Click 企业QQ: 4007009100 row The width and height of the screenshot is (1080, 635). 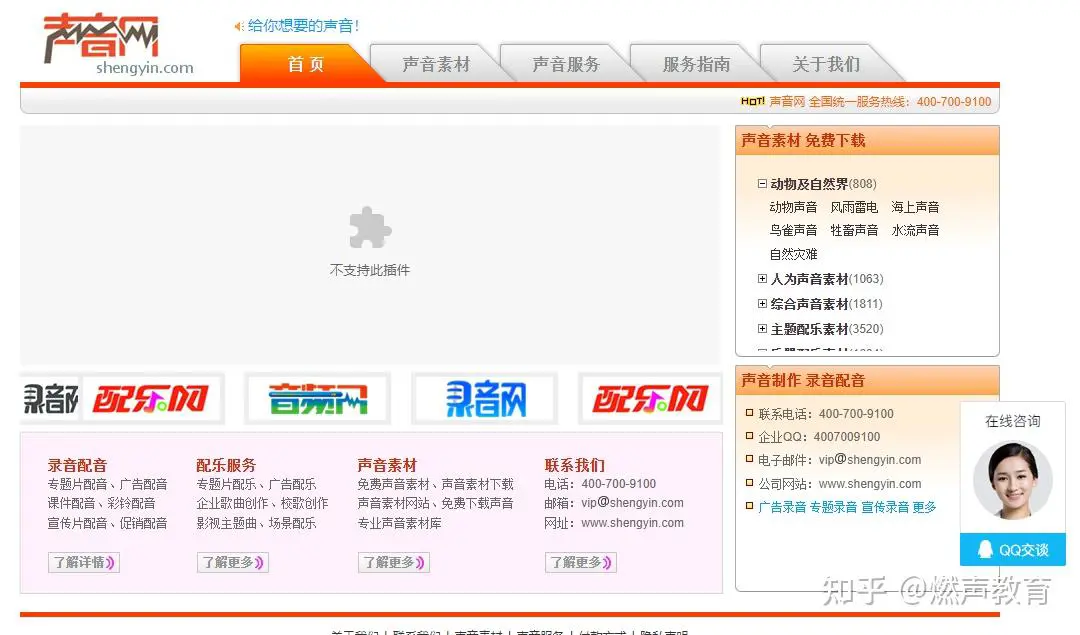point(819,437)
